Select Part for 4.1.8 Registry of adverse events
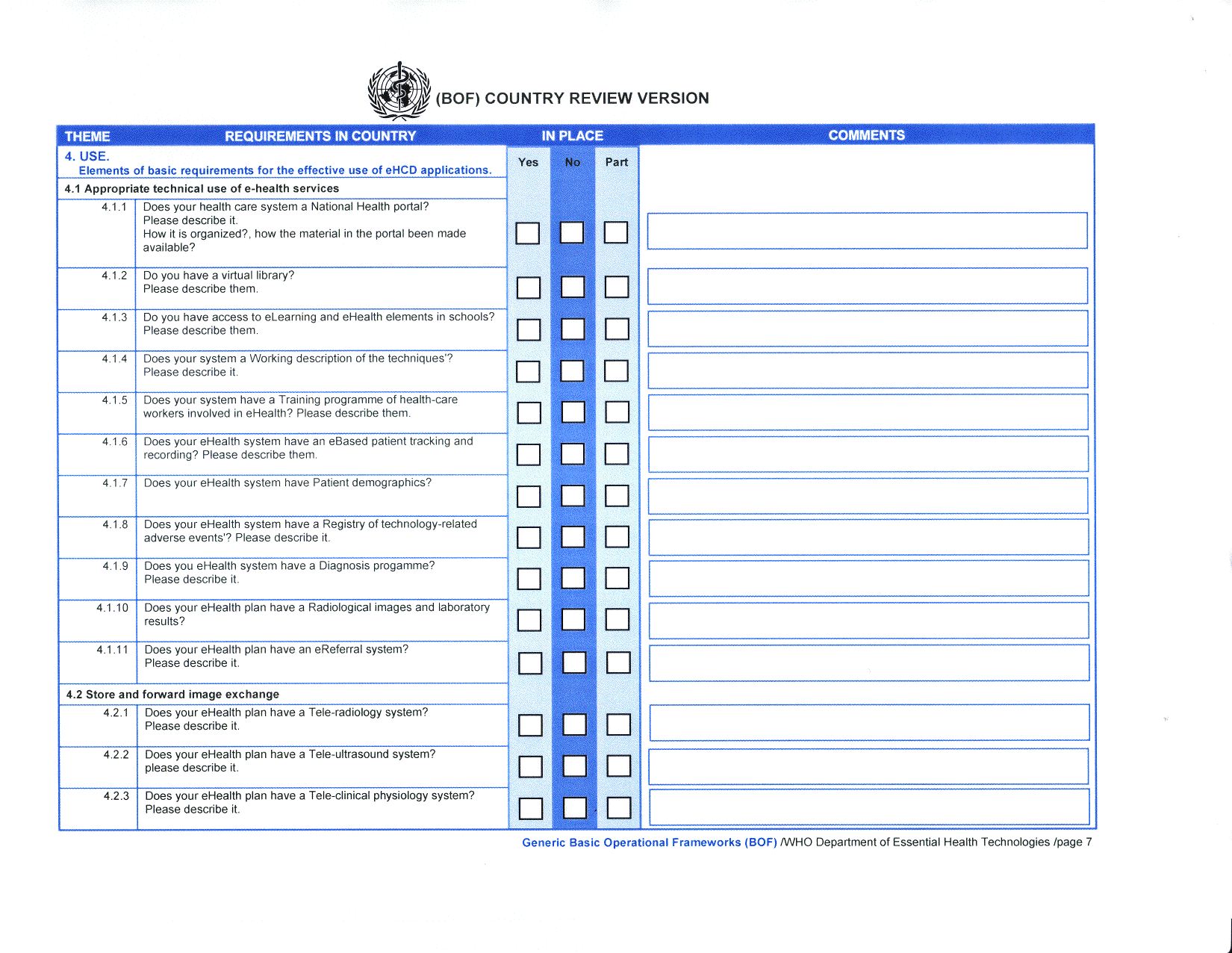1232x953 pixels. 617,537
